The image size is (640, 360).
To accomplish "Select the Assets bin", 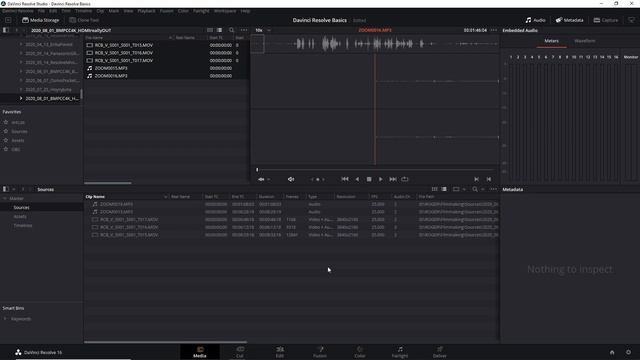I will 20,217.
